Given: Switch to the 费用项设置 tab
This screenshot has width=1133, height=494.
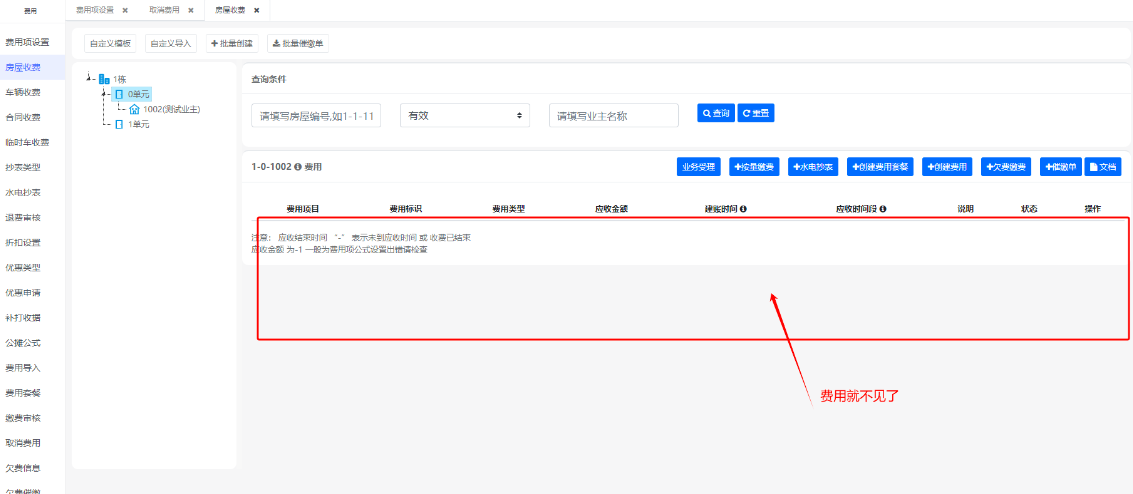Looking at the screenshot, I should point(95,10).
